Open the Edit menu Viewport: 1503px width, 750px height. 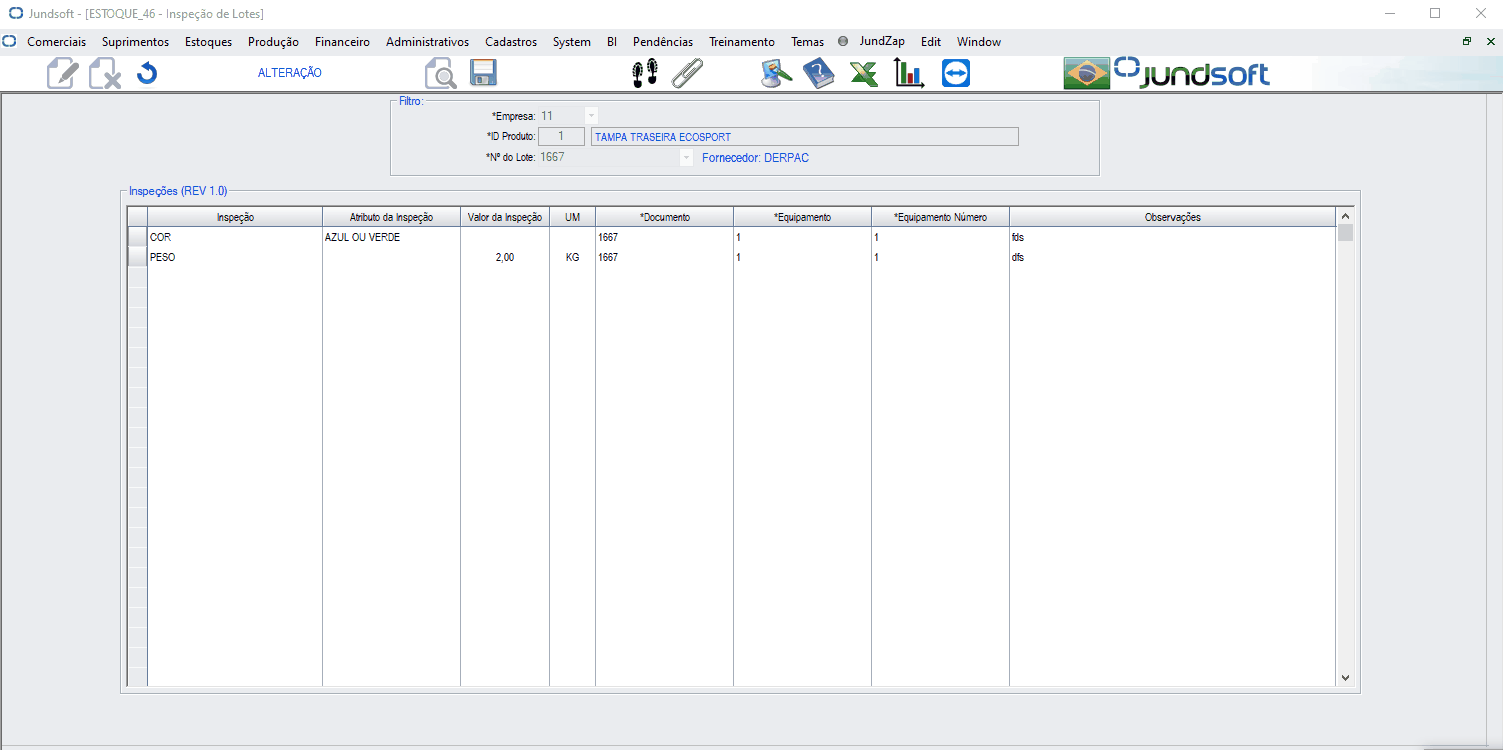pos(931,42)
